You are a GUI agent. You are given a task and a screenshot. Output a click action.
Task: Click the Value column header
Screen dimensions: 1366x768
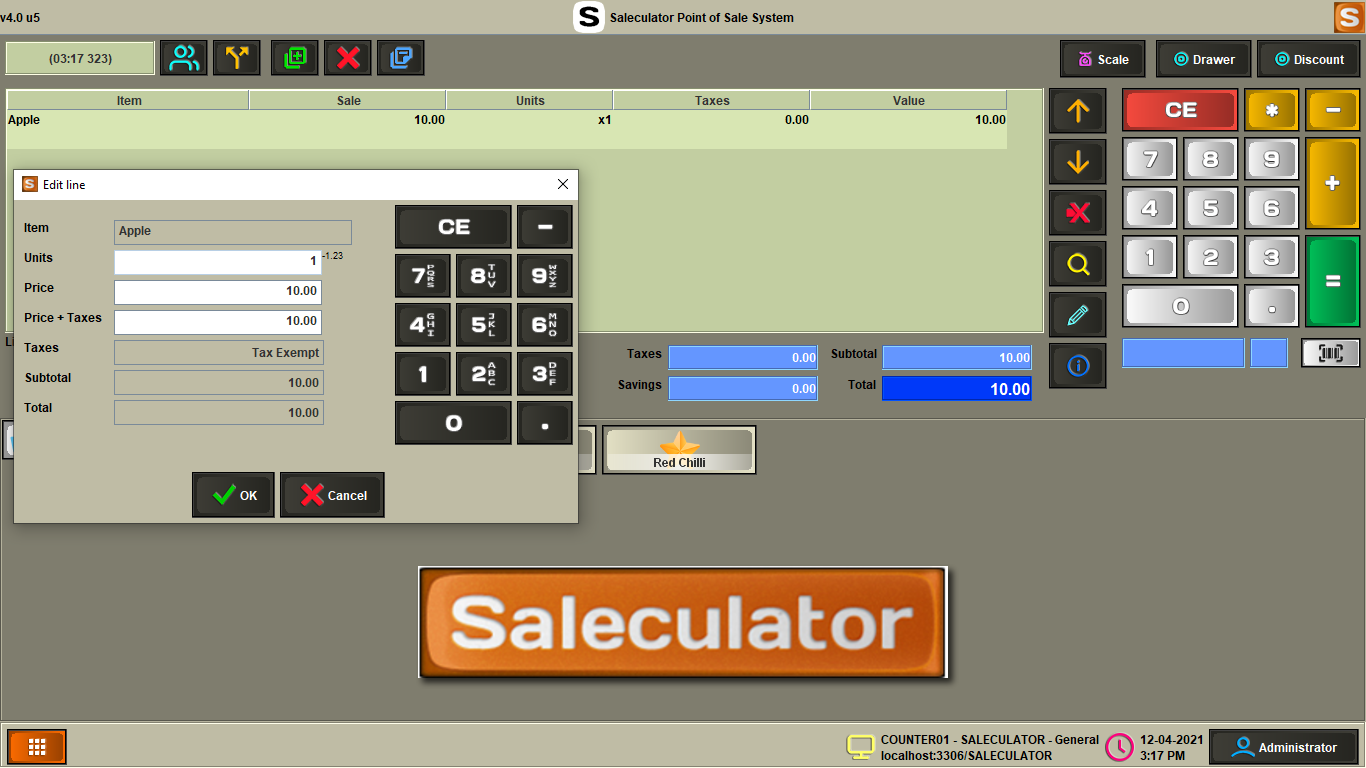[909, 101]
